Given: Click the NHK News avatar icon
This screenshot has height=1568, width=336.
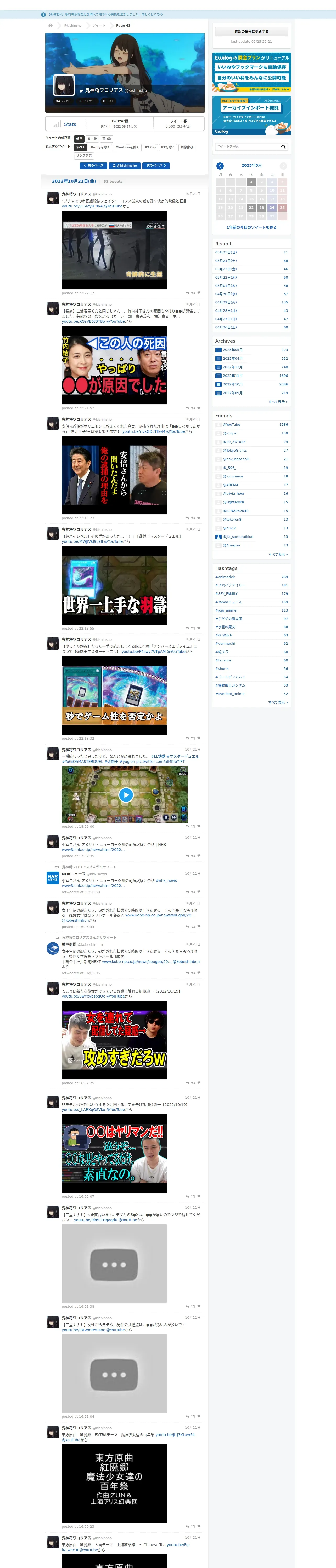Looking at the screenshot, I should click(x=53, y=878).
